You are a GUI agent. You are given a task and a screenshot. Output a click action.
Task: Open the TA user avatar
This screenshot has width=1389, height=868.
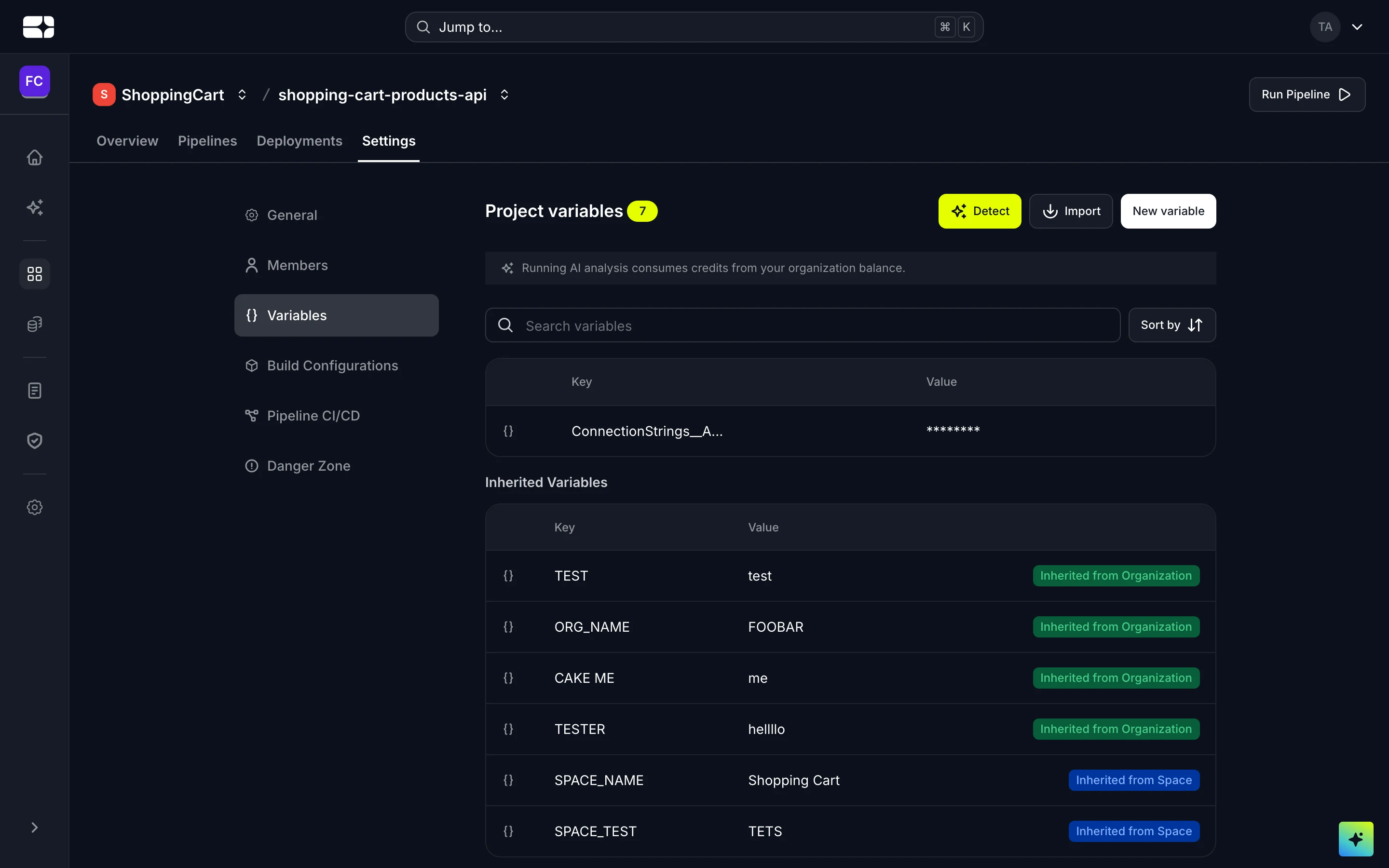[x=1325, y=27]
